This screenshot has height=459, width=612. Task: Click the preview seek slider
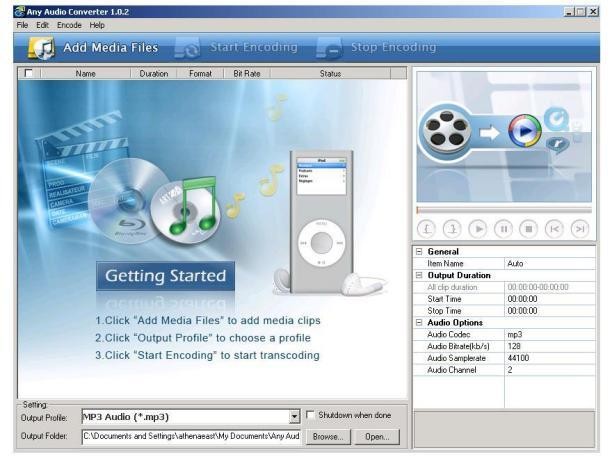(504, 210)
